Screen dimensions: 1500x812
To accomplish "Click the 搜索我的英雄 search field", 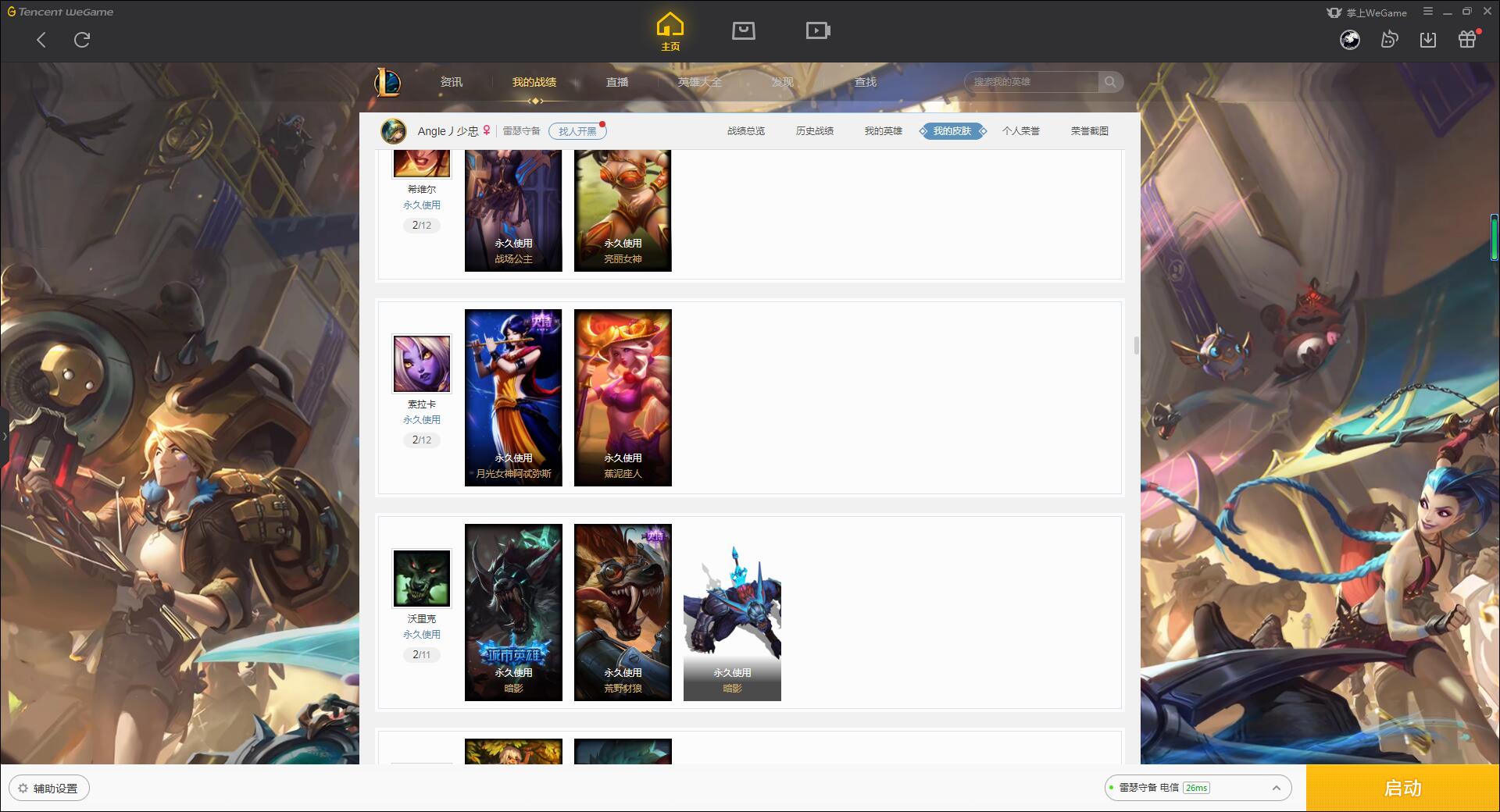I will click(x=1033, y=82).
